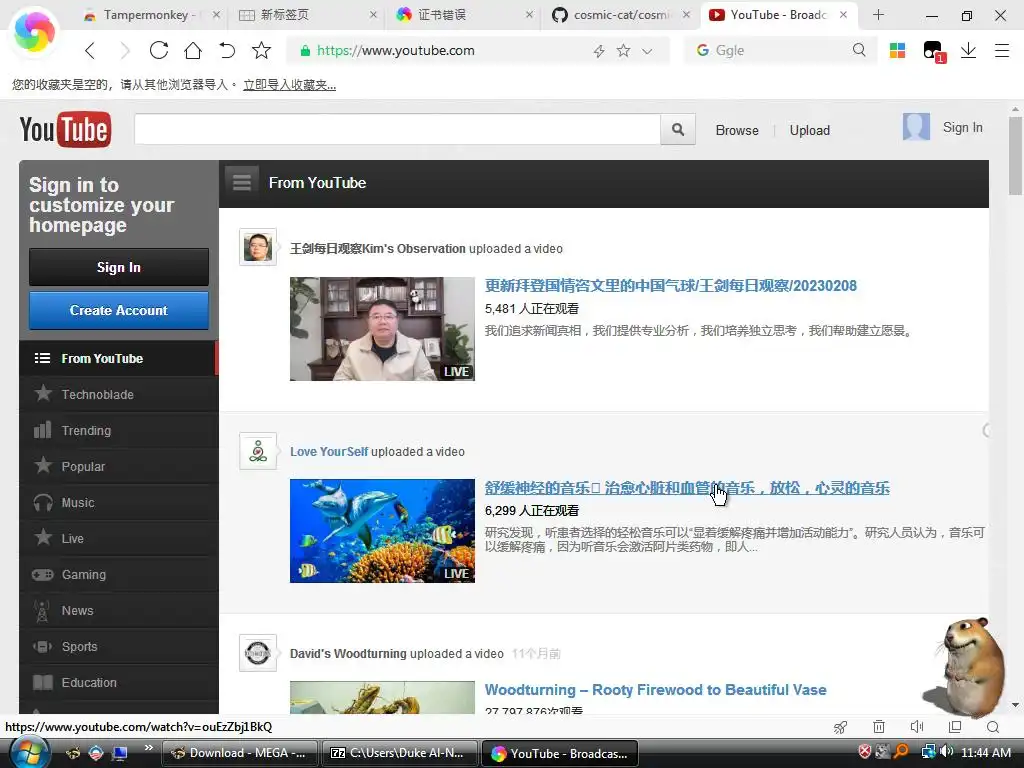Image resolution: width=1024 pixels, height=768 pixels.
Task: Open the Technoblade sidebar channel
Action: click(x=119, y=394)
